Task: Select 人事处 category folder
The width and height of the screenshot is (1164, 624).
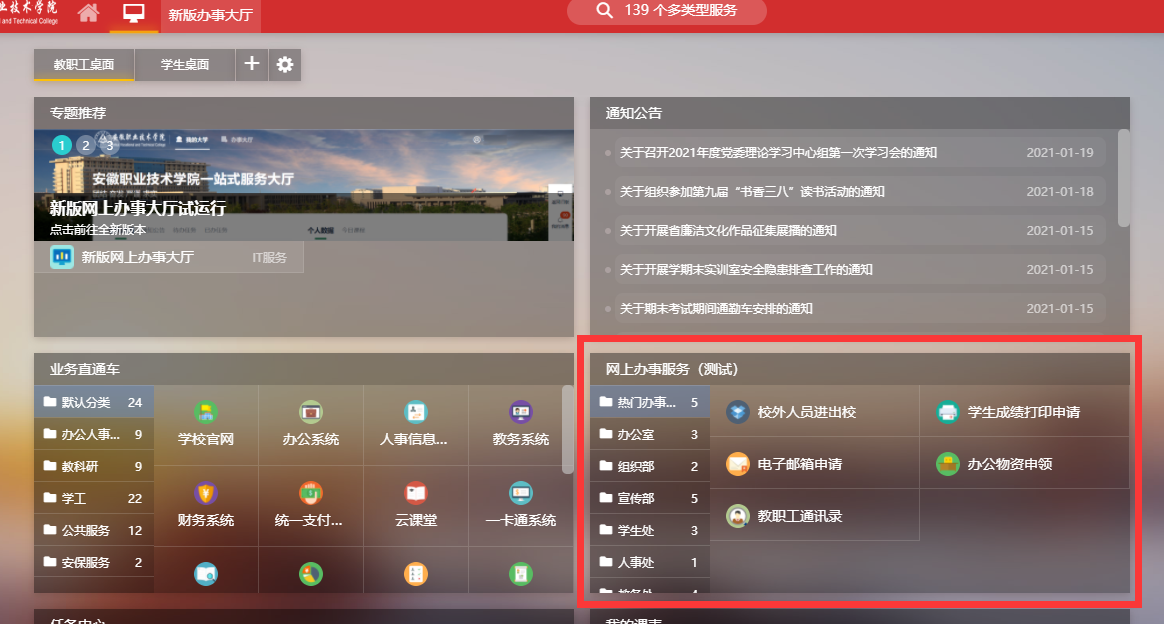Action: pyautogui.click(x=650, y=562)
